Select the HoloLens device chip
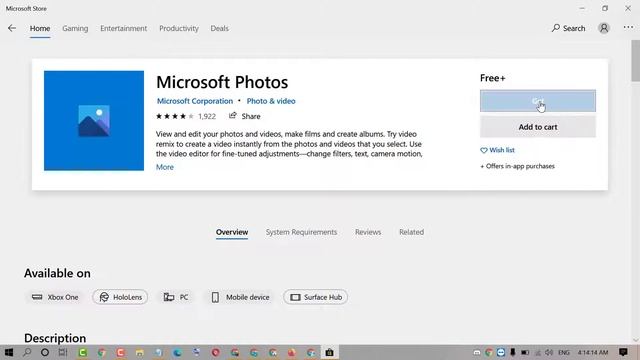This screenshot has height=360, width=640. coord(120,297)
